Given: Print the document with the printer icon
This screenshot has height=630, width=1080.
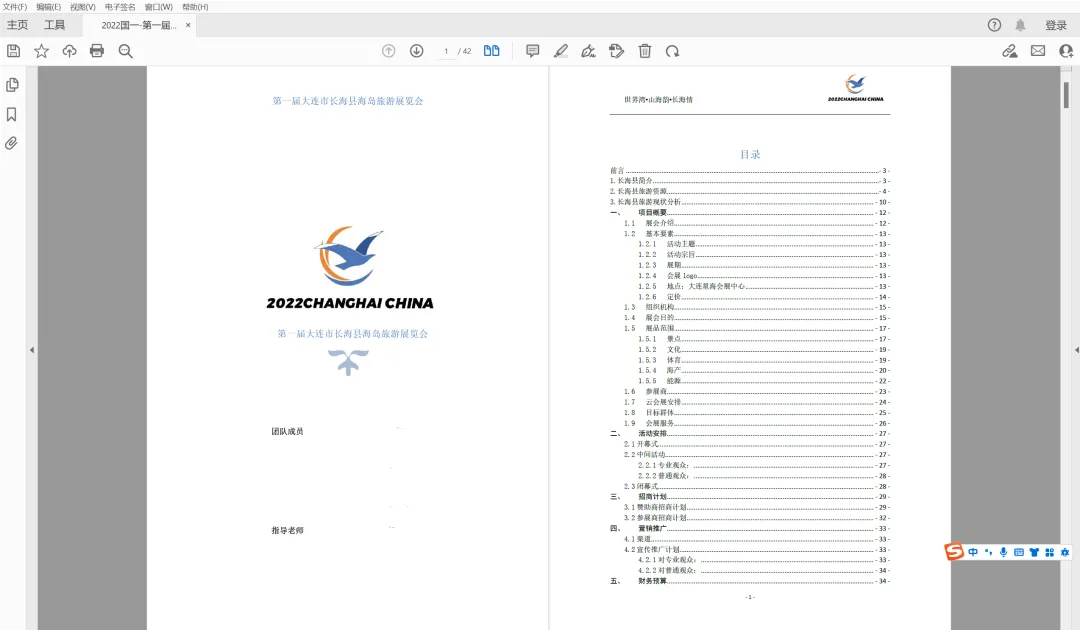Looking at the screenshot, I should click(x=97, y=51).
